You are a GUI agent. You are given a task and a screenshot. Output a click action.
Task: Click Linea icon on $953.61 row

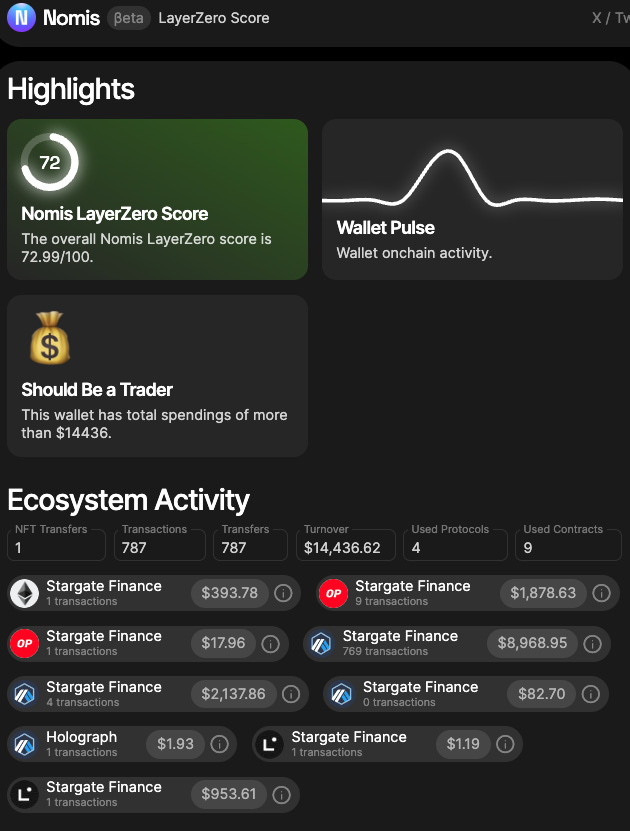click(x=25, y=794)
